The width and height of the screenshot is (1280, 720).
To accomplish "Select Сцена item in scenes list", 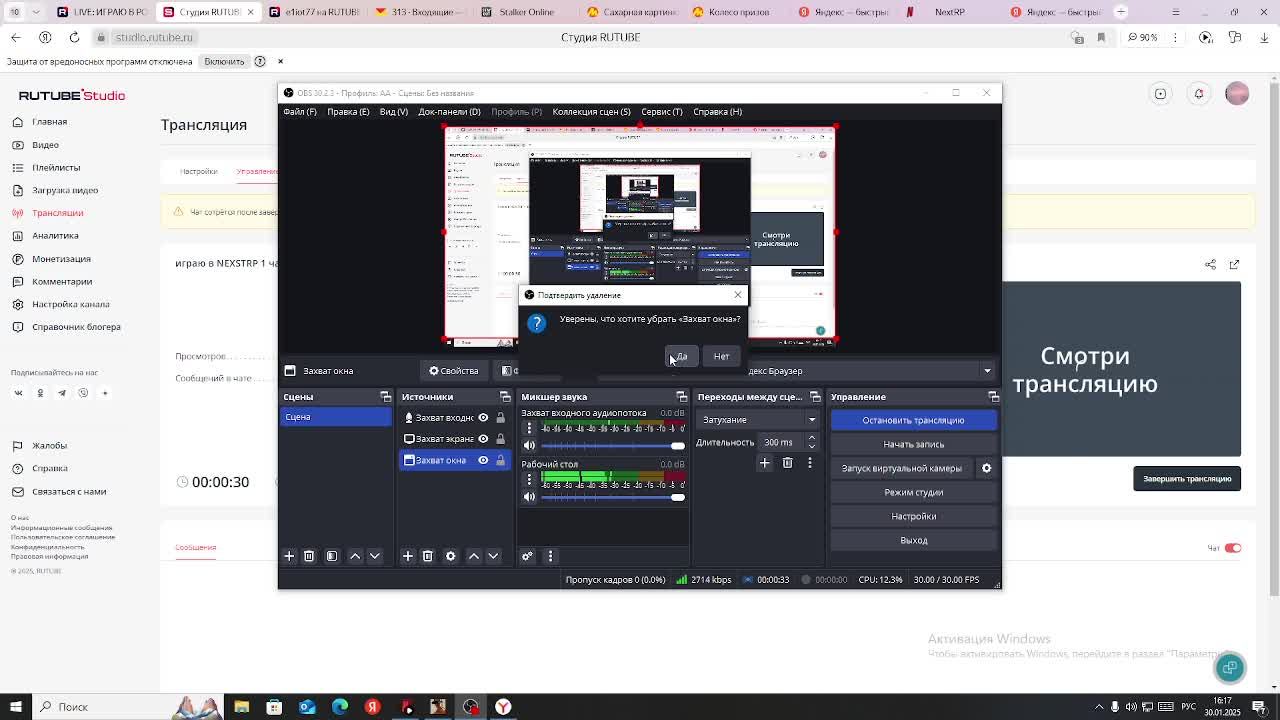I will pos(336,417).
